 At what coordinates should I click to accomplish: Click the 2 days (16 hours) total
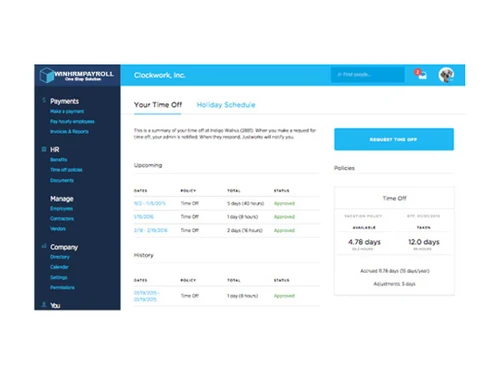(x=245, y=230)
